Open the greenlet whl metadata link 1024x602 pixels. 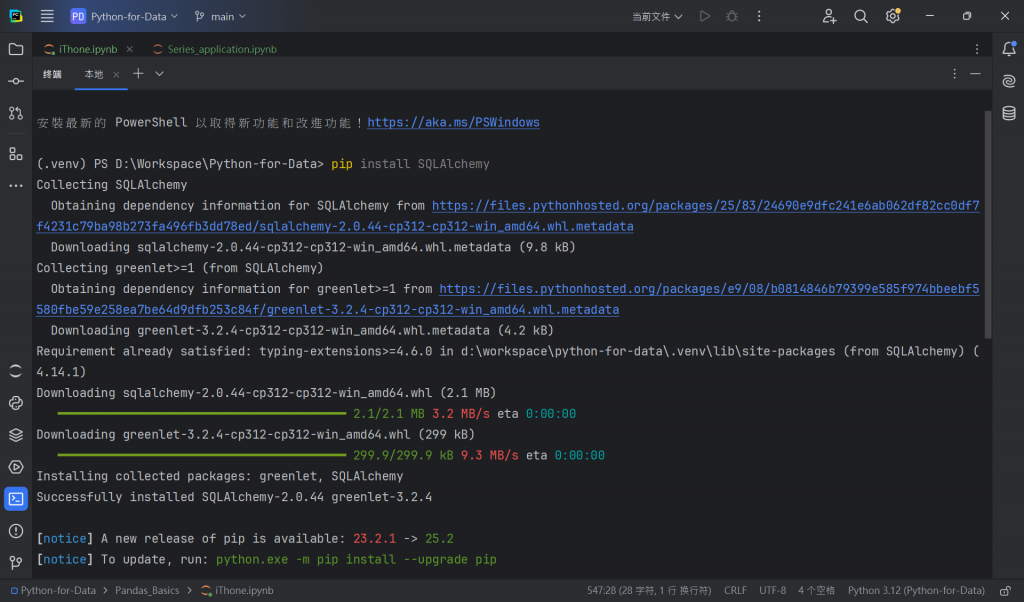coord(508,299)
